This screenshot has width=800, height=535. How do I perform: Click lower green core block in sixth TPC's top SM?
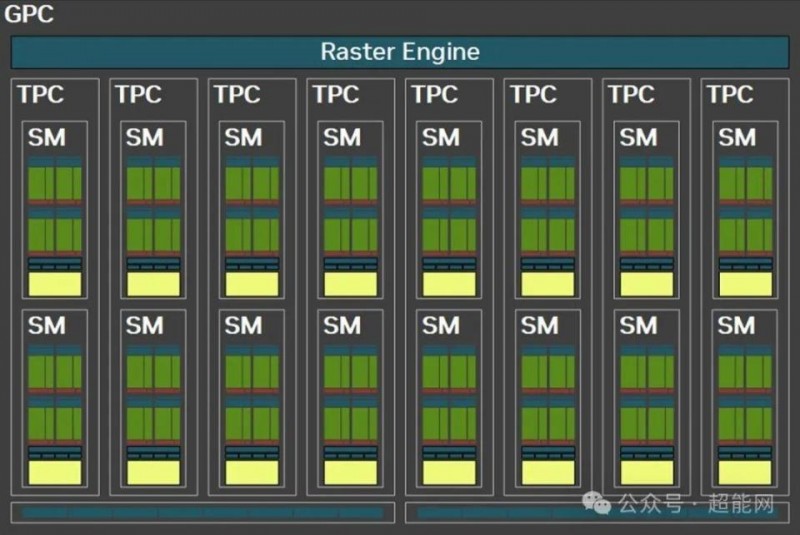pyautogui.click(x=547, y=233)
